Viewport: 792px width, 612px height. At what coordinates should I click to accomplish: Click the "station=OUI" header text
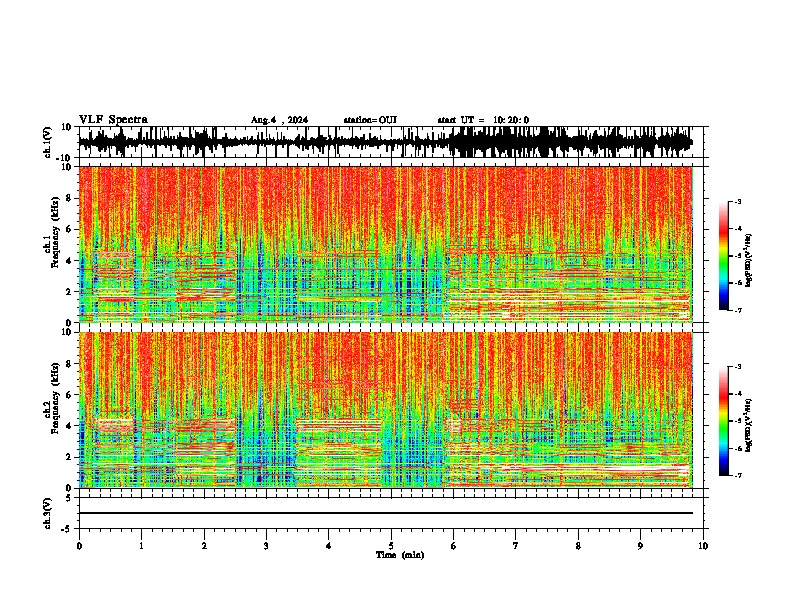pos(370,120)
